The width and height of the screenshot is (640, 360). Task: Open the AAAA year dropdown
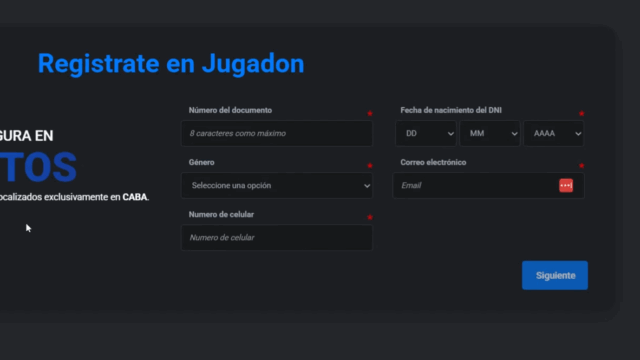pyautogui.click(x=553, y=133)
